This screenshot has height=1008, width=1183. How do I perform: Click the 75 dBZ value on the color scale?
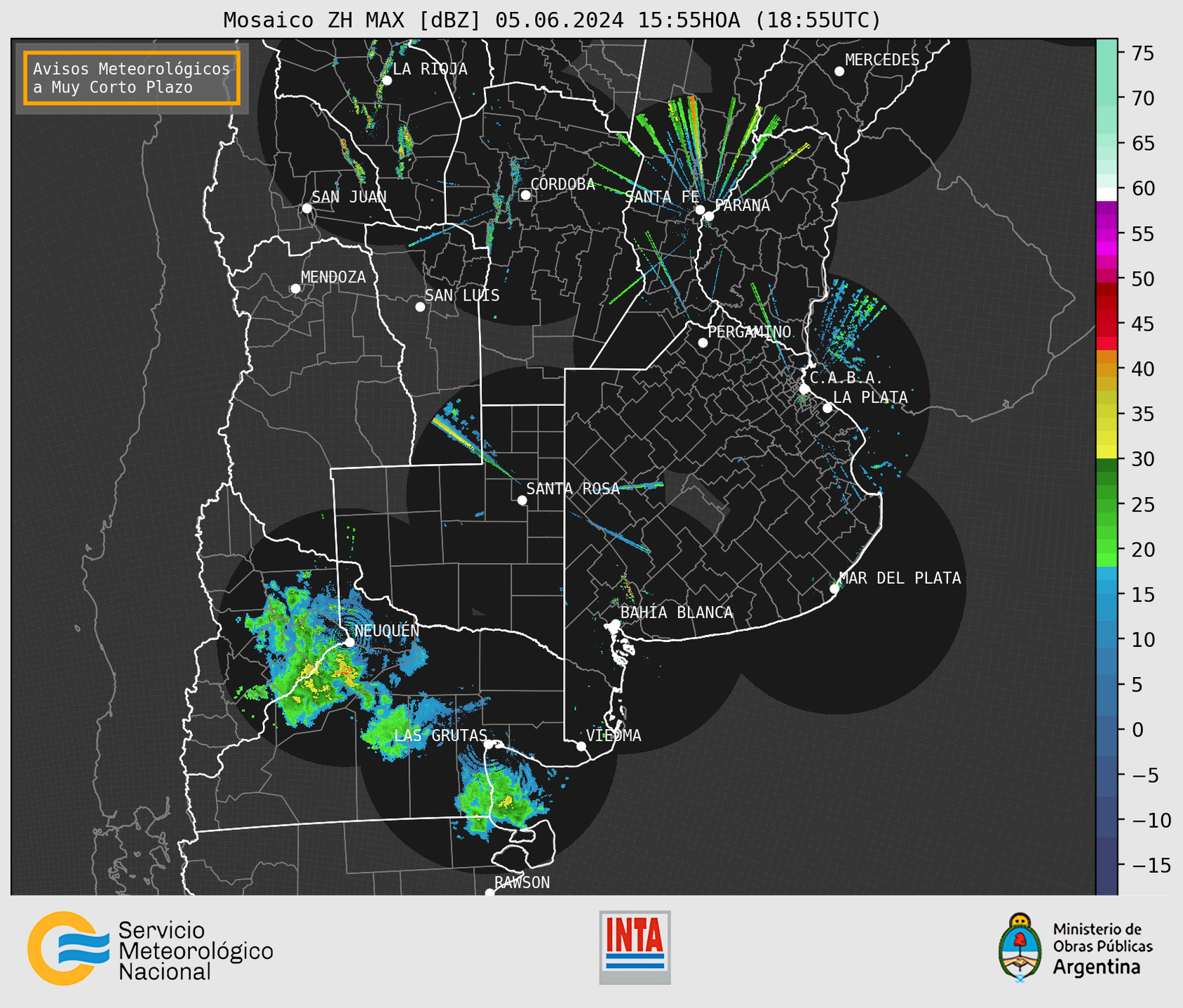pos(1142,53)
